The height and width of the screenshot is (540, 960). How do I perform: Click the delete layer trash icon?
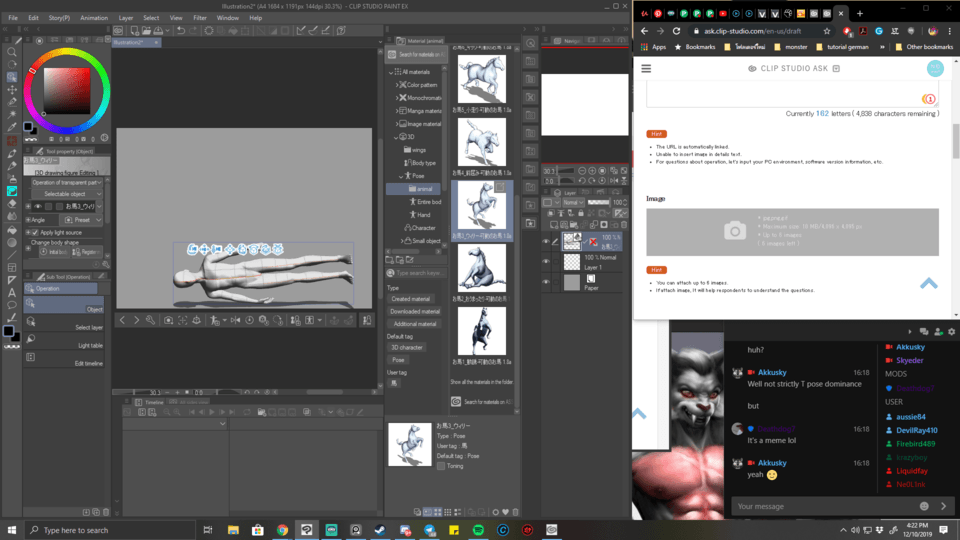pos(624,225)
